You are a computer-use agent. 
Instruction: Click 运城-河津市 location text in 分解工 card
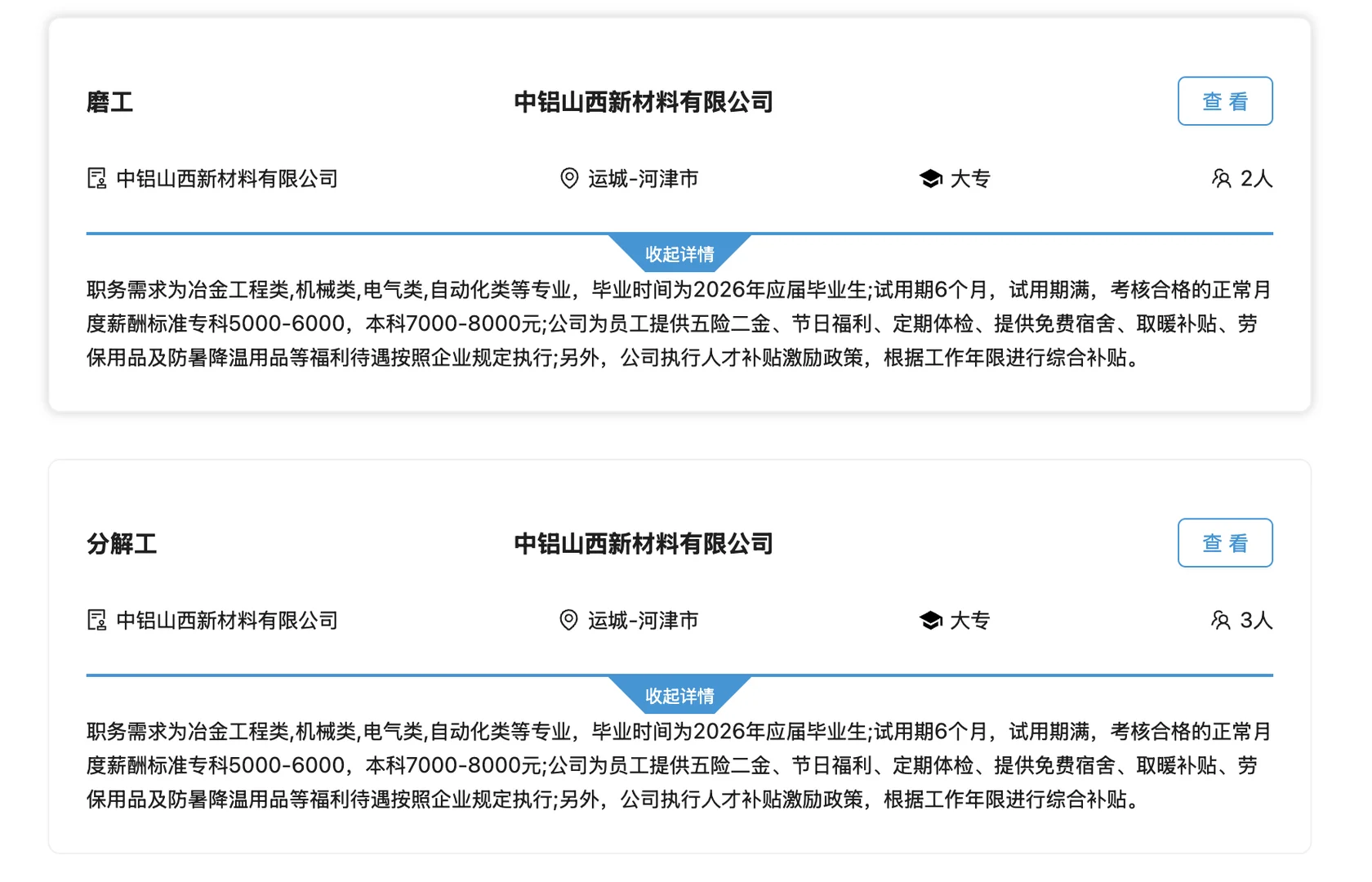point(644,620)
